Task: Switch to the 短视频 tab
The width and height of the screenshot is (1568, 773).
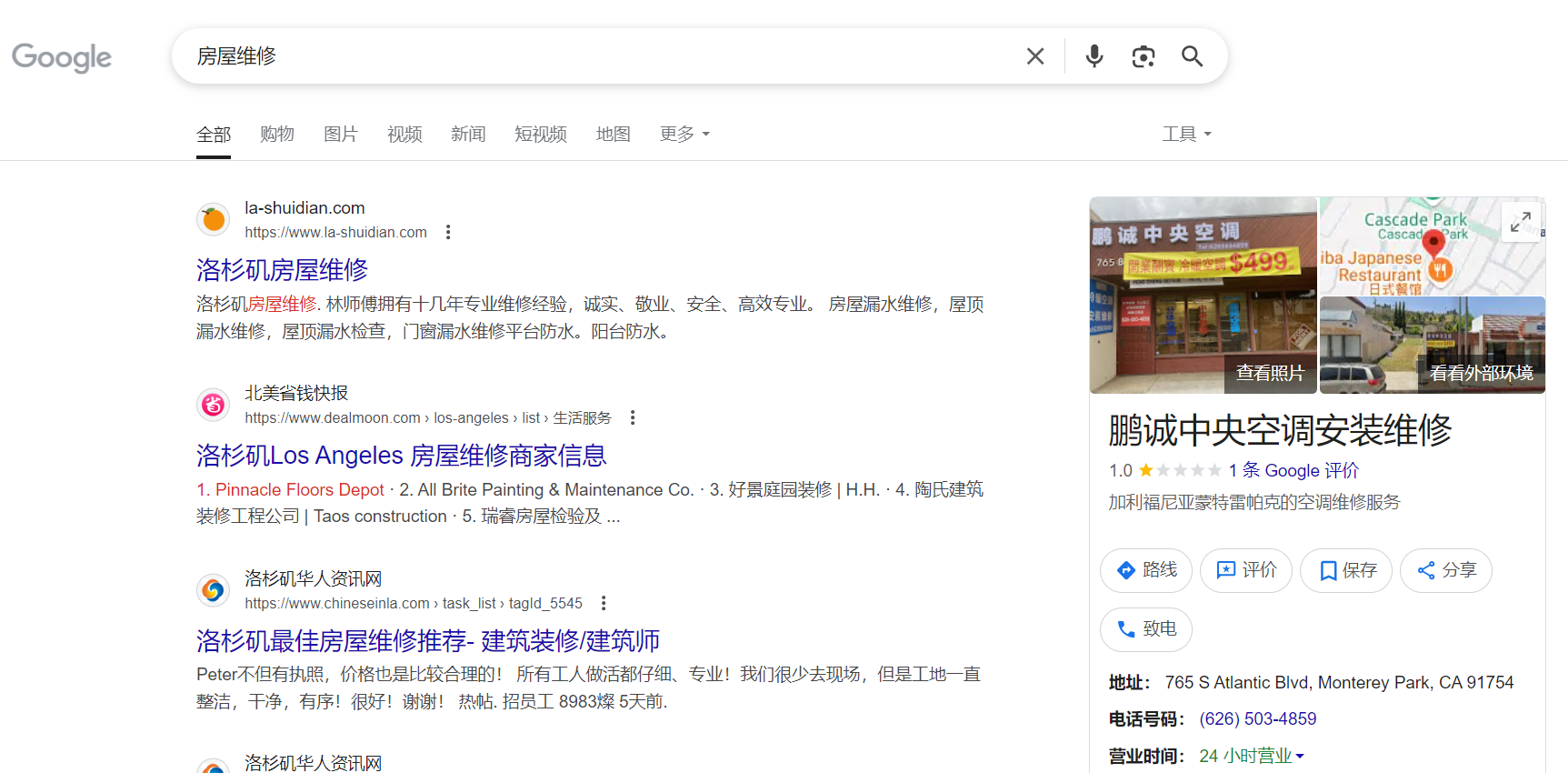Action: tap(541, 135)
